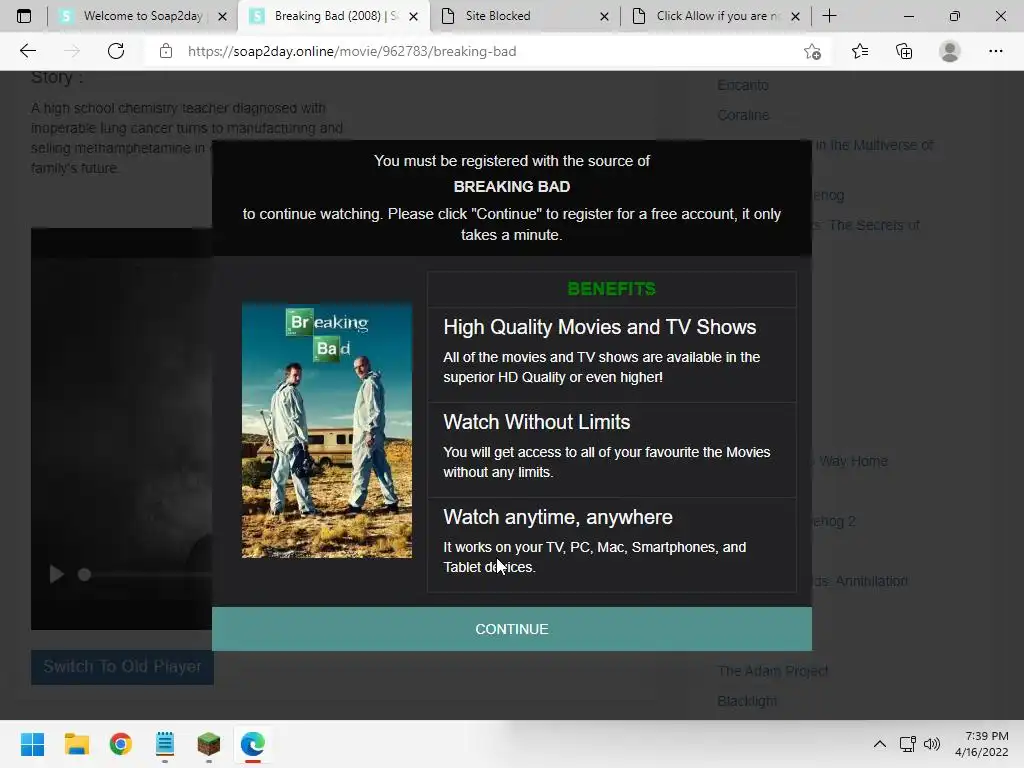Open a new tab with the plus button
The image size is (1024, 768).
coord(829,16)
